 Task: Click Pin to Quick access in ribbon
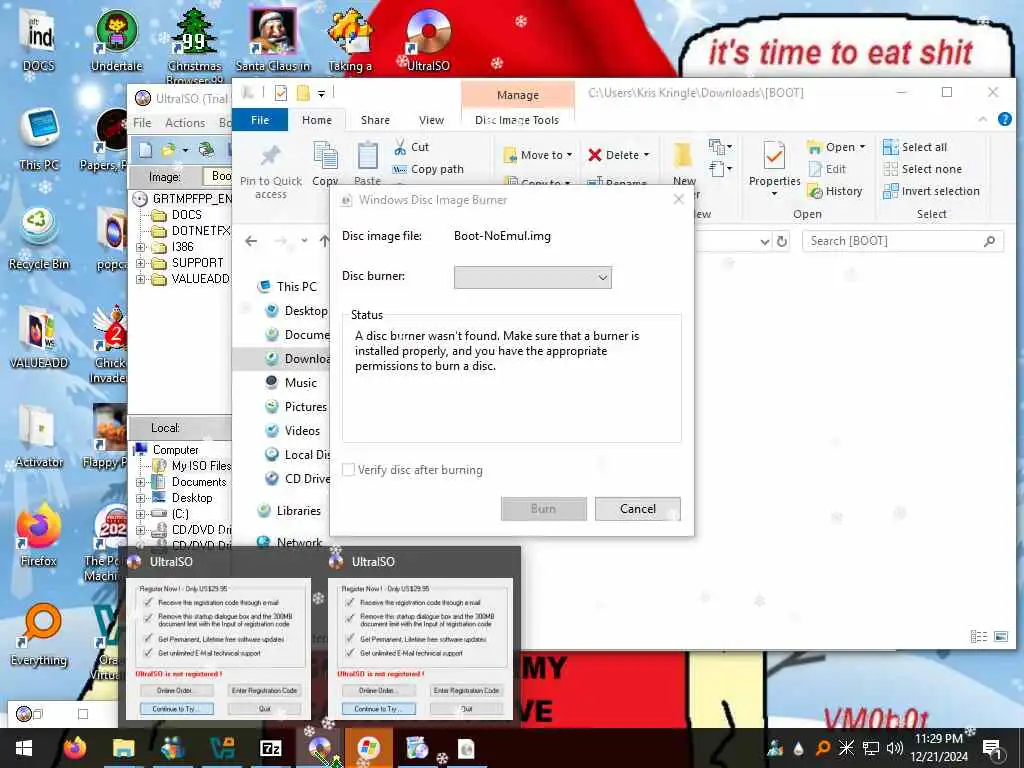click(x=270, y=172)
